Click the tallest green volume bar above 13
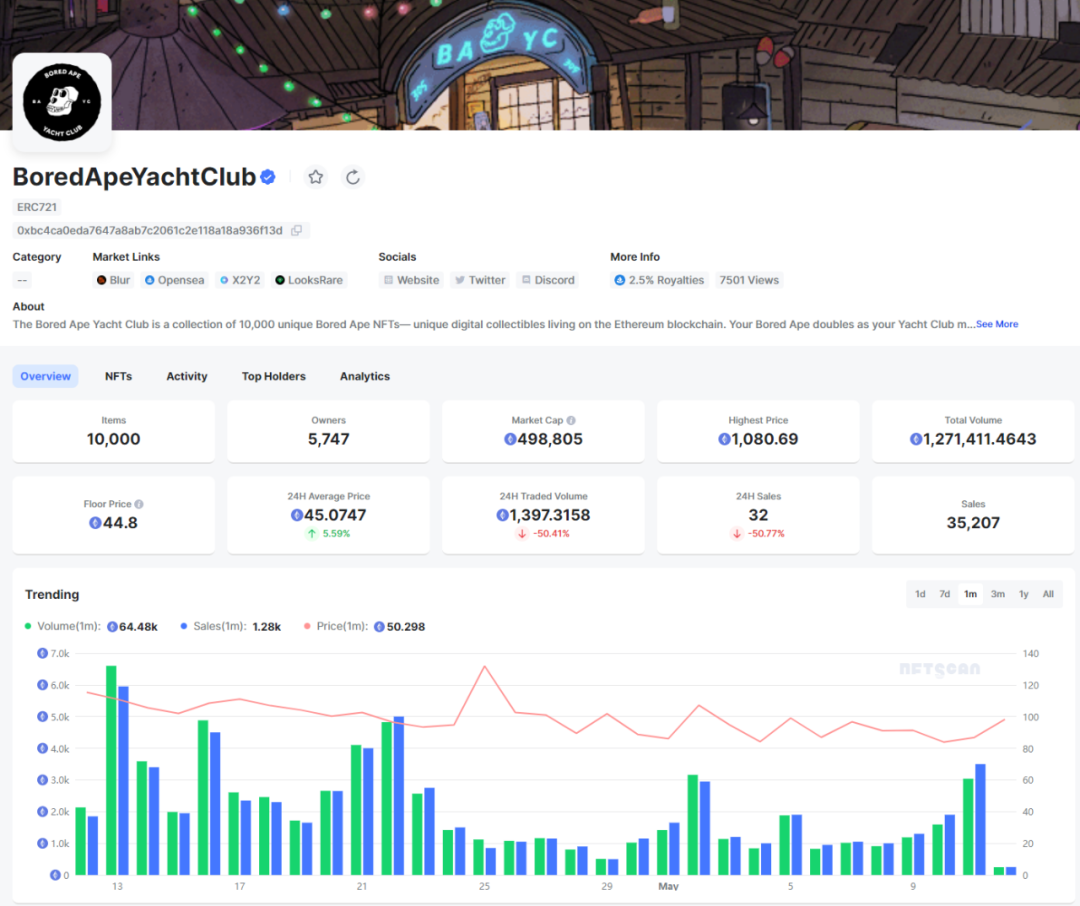This screenshot has height=906, width=1080. point(111,770)
